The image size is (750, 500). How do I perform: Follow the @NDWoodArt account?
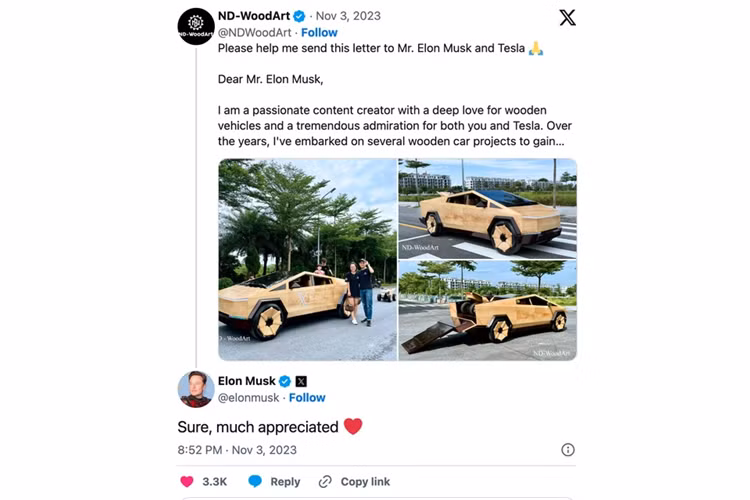(x=319, y=33)
